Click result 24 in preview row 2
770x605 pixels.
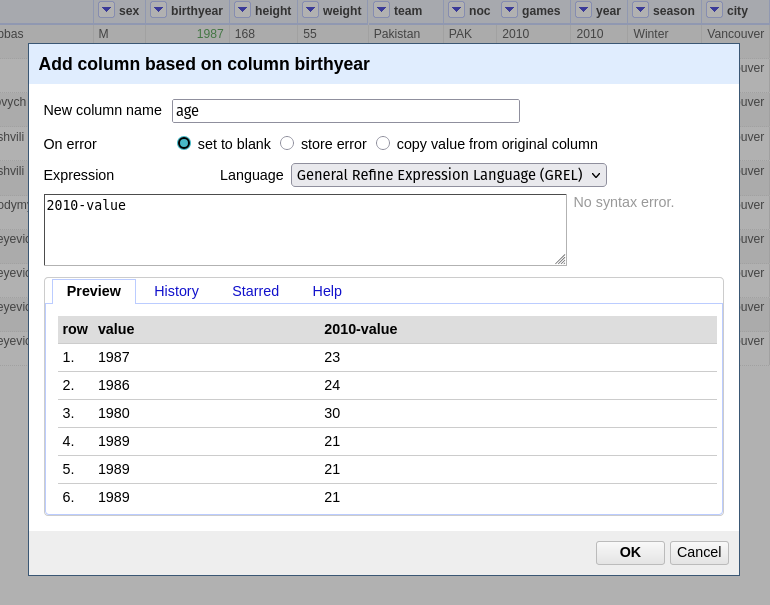click(x=332, y=385)
